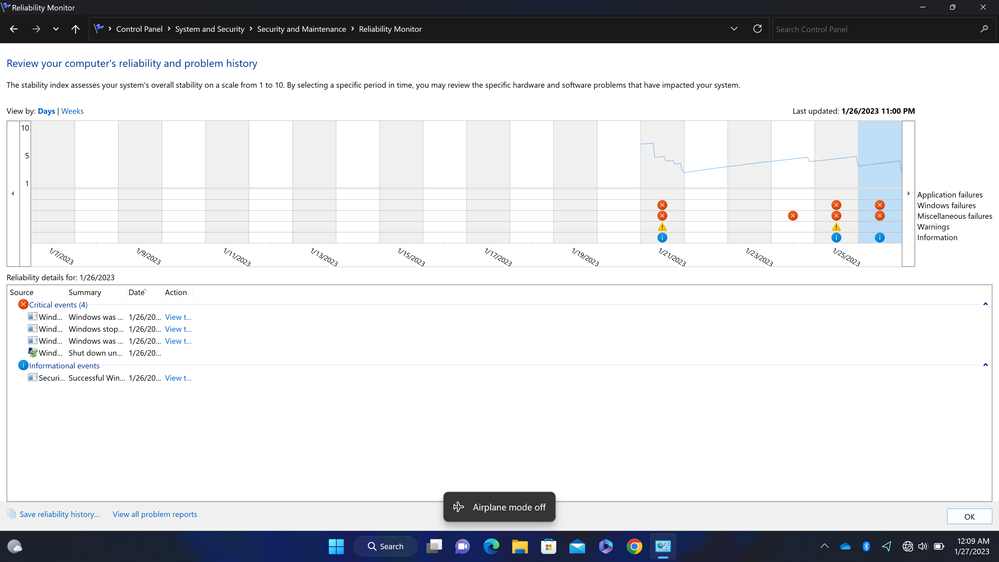Click the search magnifier in Search Control Panel box
This screenshot has height=562, width=999.
pos(984,29)
